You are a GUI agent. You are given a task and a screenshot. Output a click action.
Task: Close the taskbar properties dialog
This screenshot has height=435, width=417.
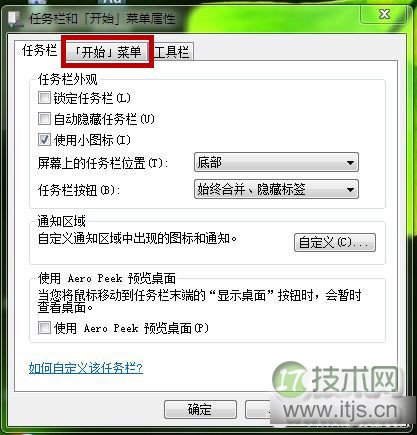(384, 14)
